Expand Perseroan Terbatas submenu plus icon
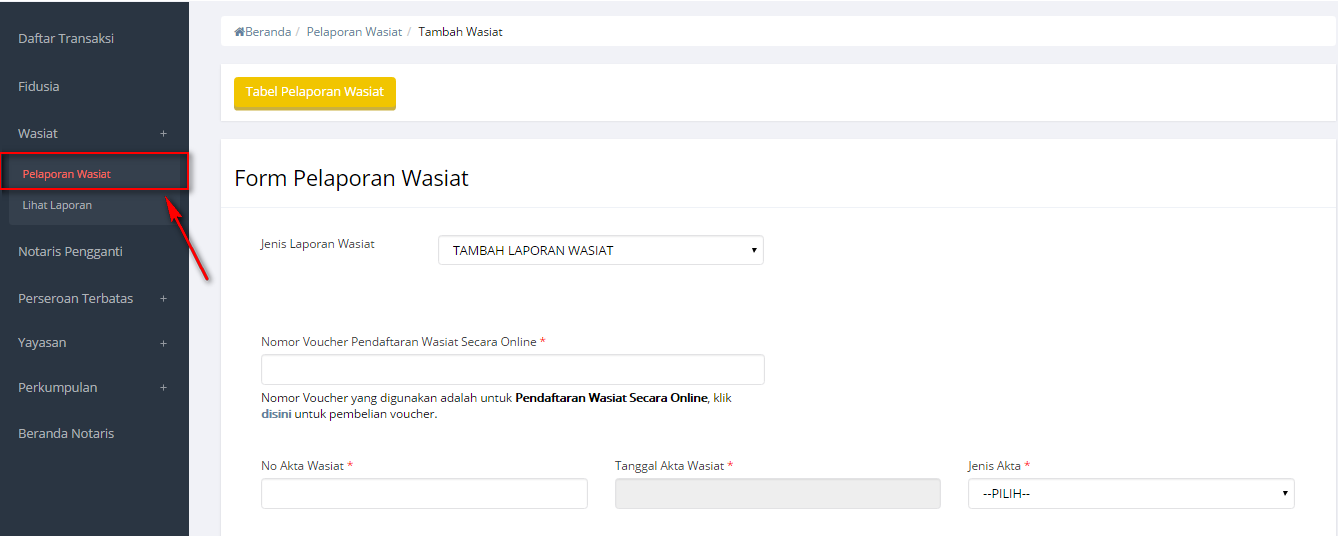This screenshot has height=536, width=1338. 163,299
